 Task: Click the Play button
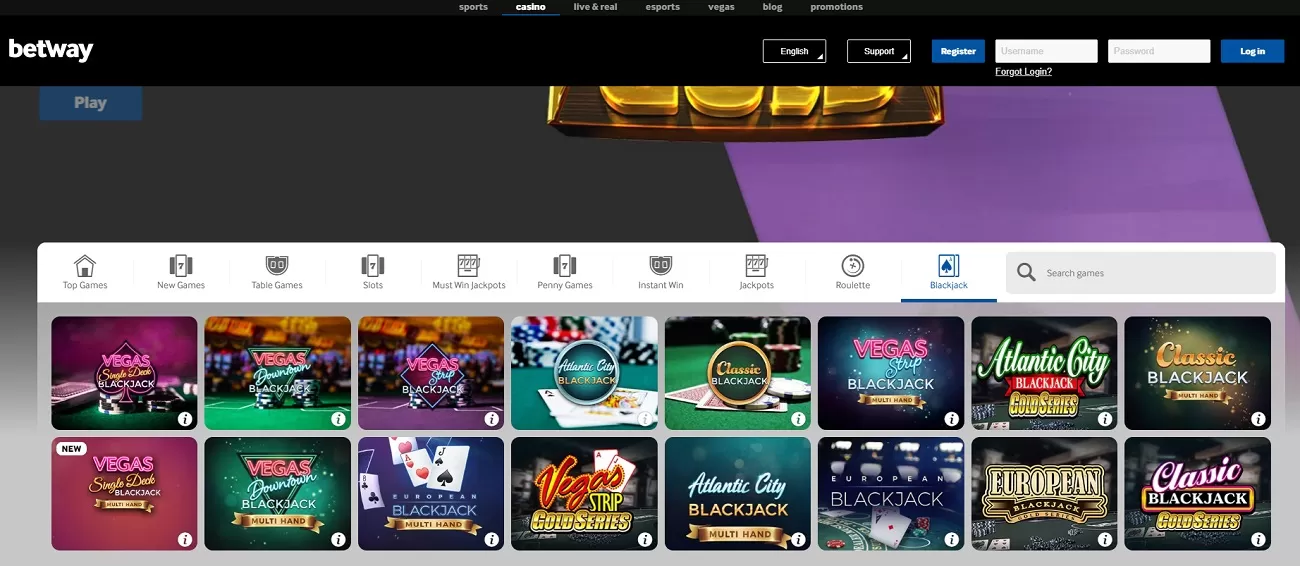pyautogui.click(x=90, y=102)
